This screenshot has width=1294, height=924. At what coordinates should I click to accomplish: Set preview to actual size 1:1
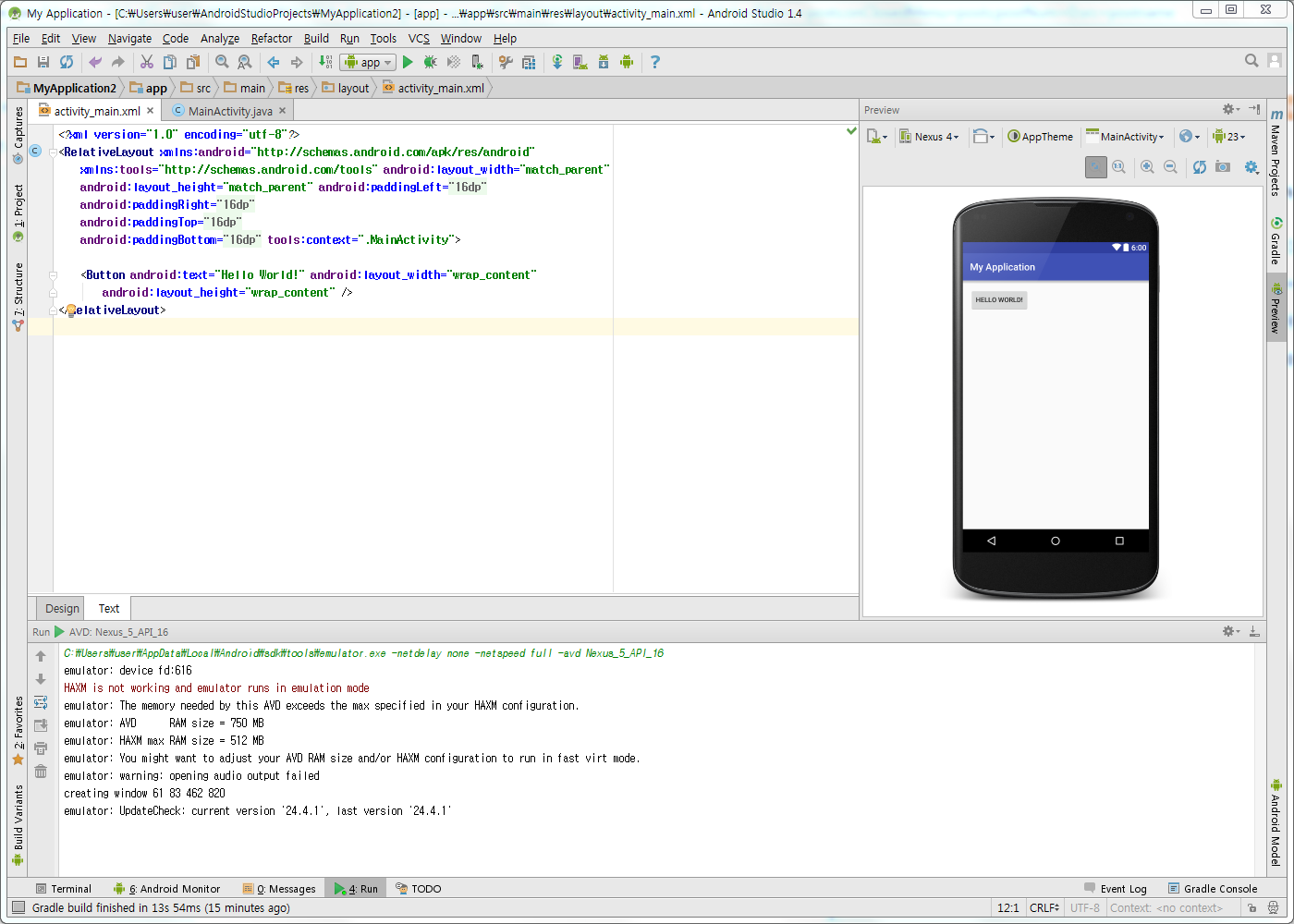click(x=1118, y=167)
